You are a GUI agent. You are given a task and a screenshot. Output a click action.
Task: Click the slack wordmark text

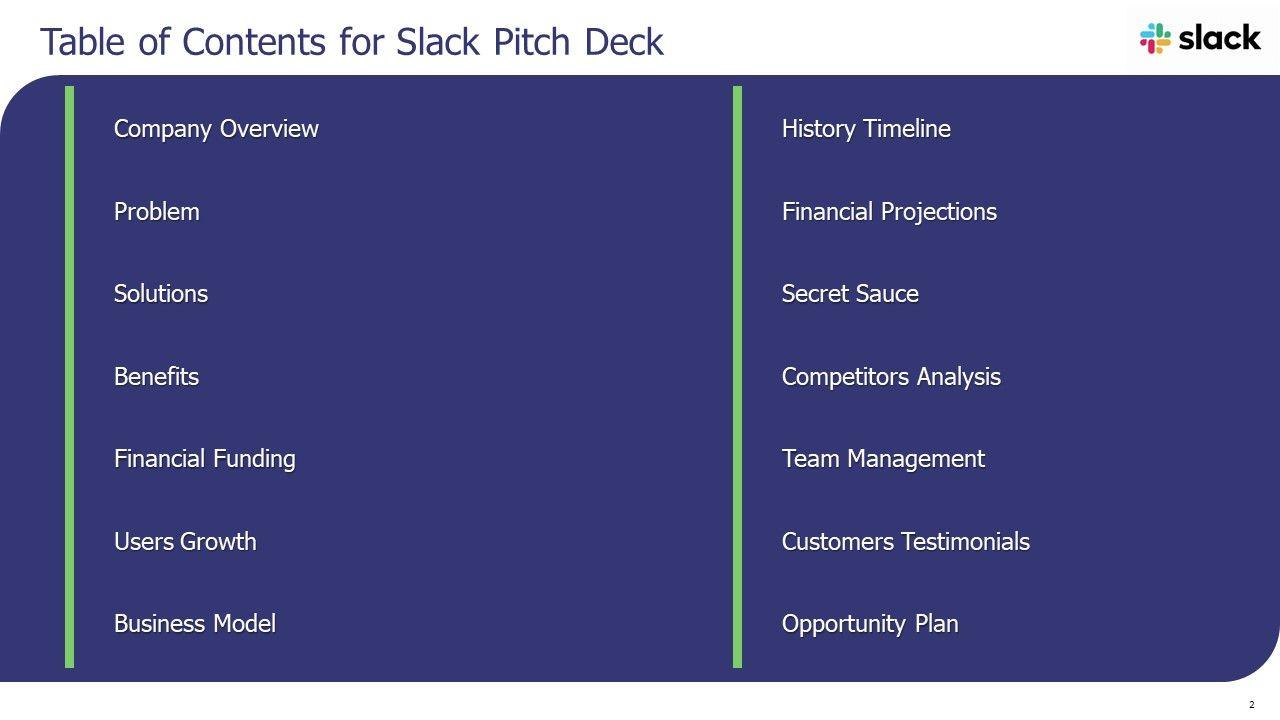(x=1219, y=38)
